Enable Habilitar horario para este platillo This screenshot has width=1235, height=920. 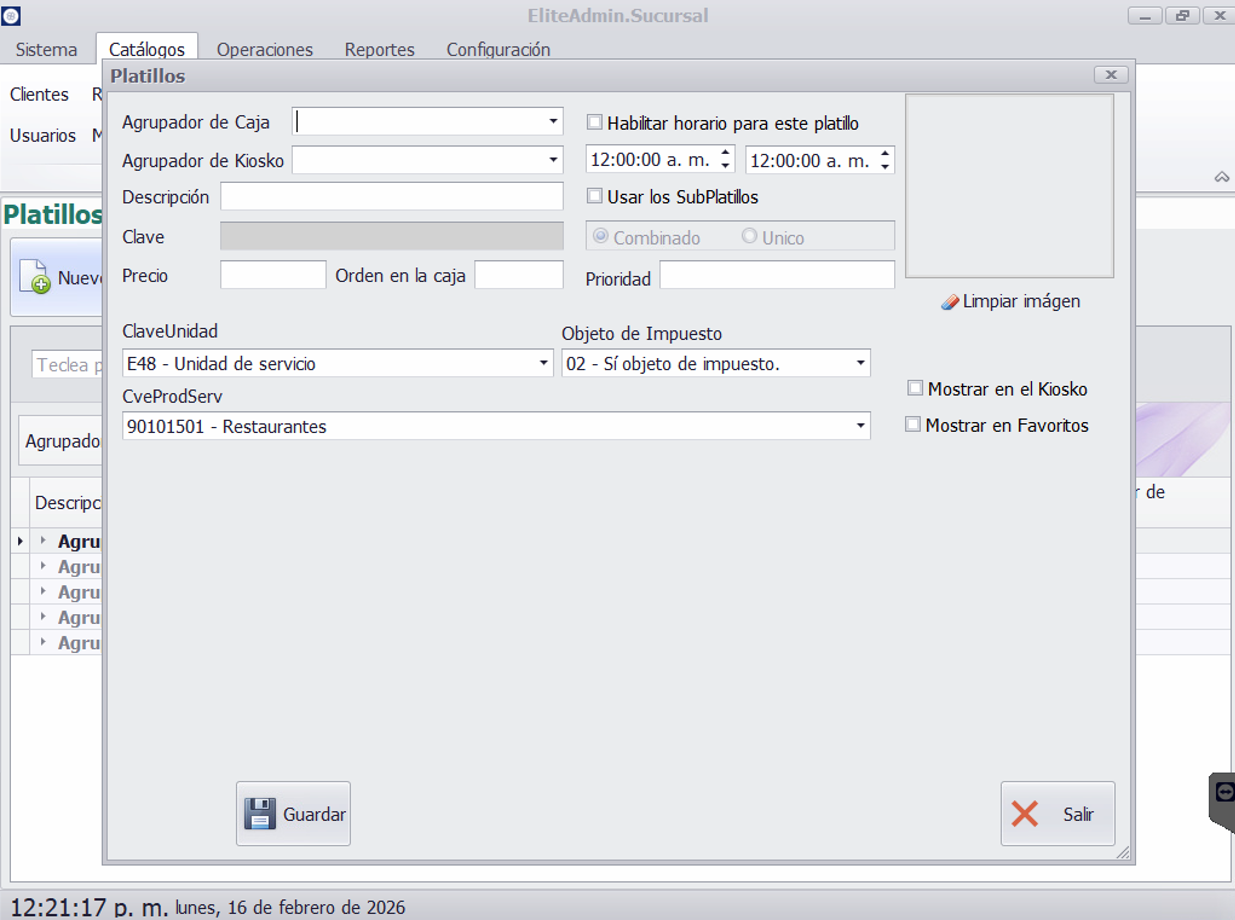[595, 123]
